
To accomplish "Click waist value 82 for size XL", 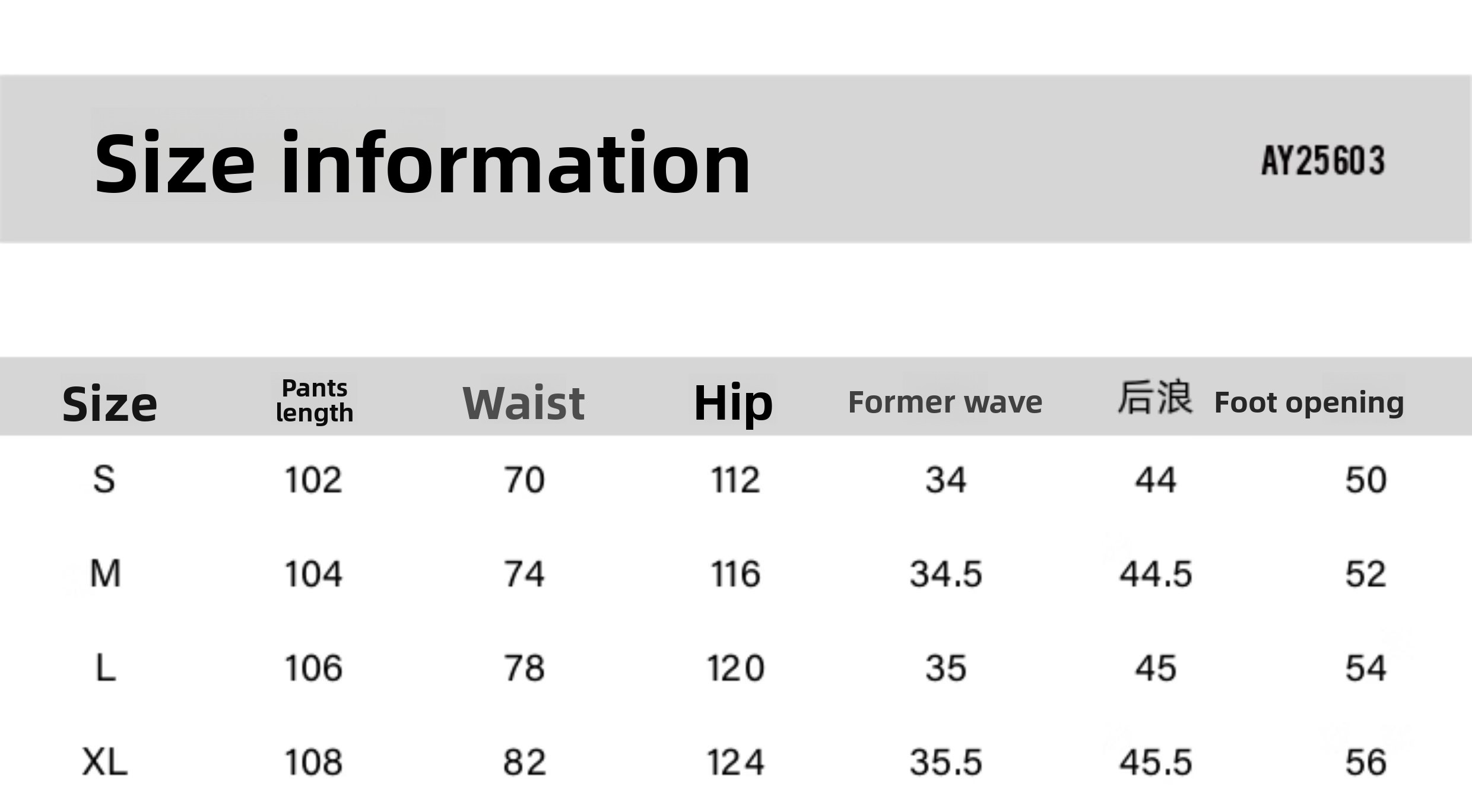I will (x=524, y=762).
